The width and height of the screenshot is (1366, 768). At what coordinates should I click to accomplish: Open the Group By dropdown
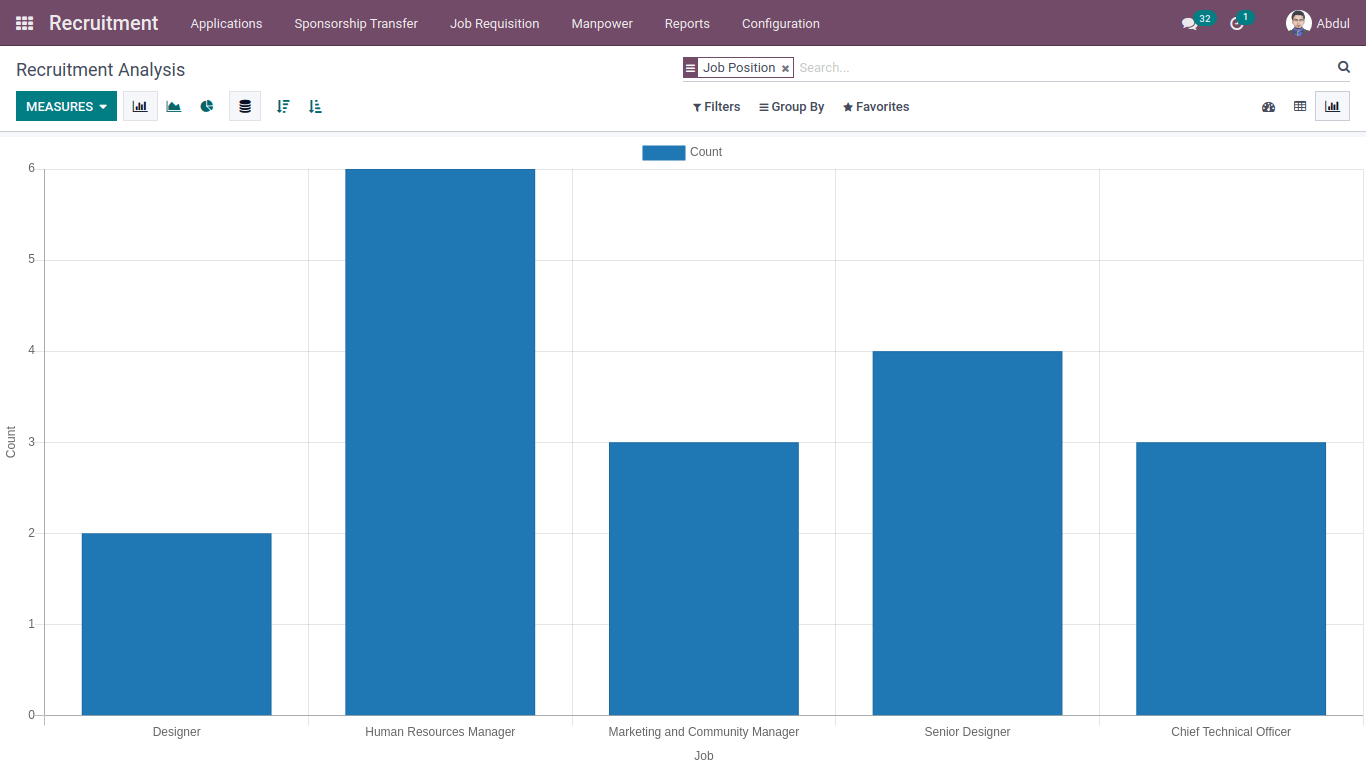point(791,107)
